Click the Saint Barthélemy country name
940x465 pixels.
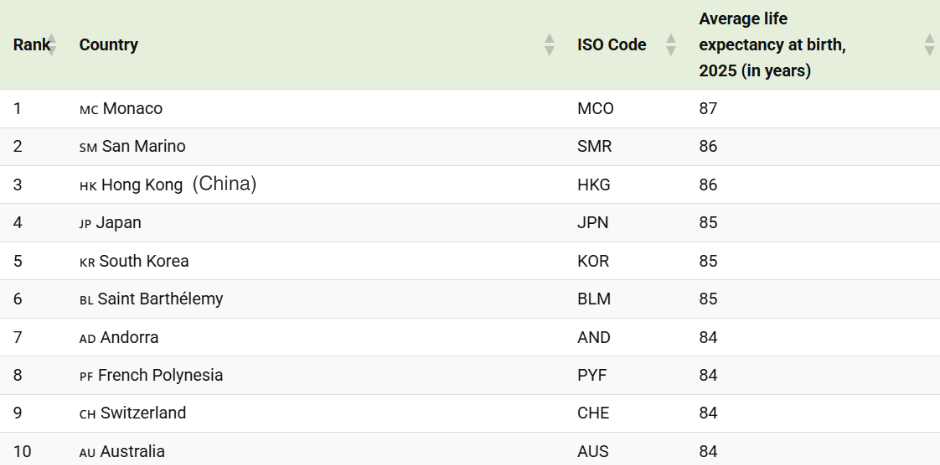160,299
